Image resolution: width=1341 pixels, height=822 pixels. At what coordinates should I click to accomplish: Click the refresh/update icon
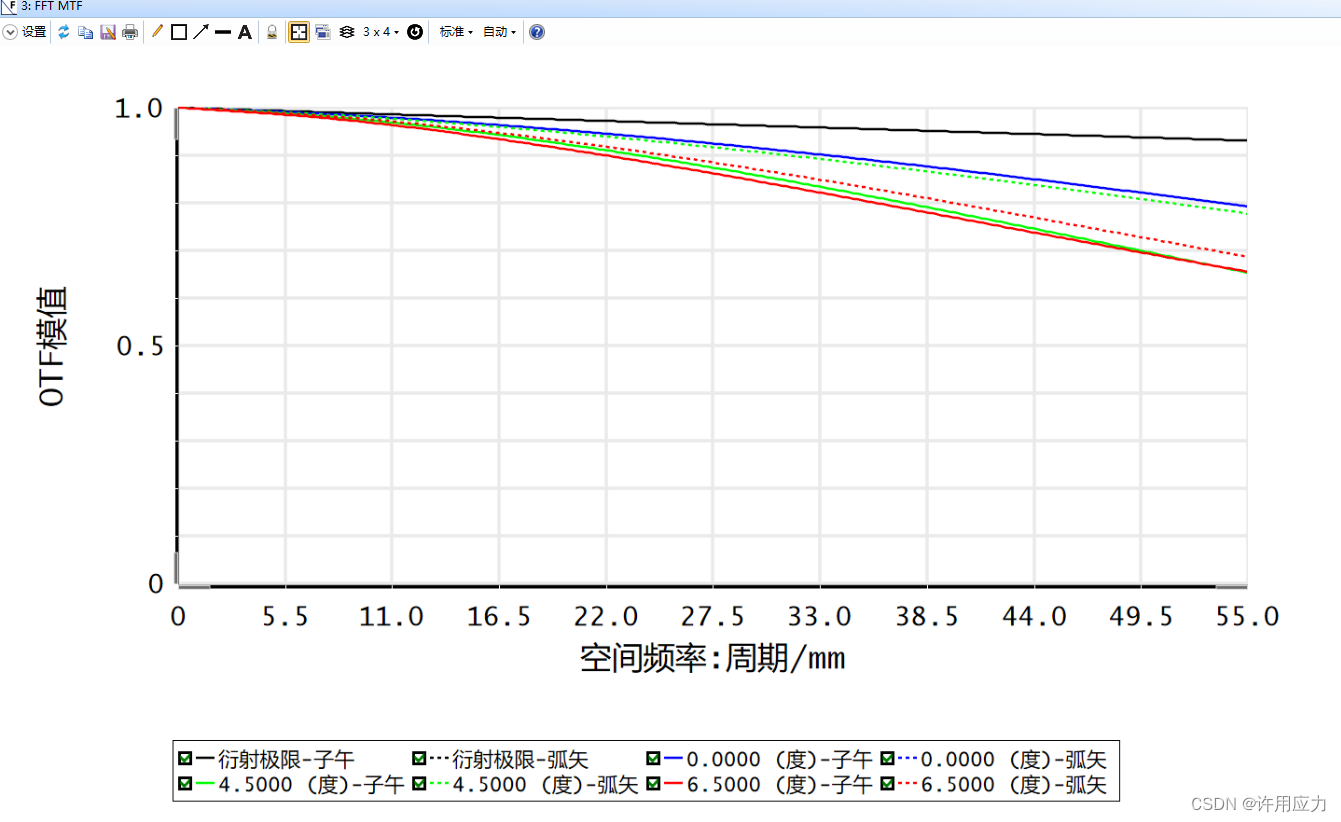point(64,32)
